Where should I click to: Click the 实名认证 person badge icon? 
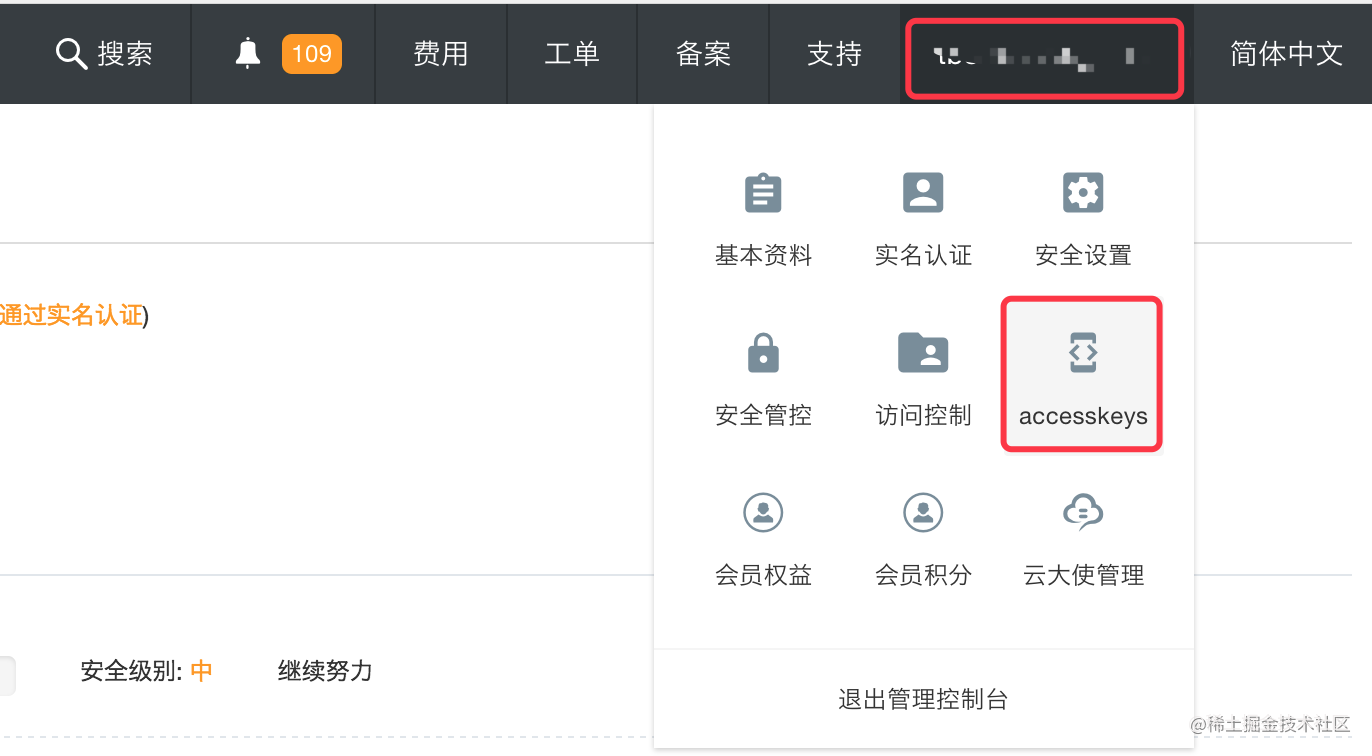923,192
